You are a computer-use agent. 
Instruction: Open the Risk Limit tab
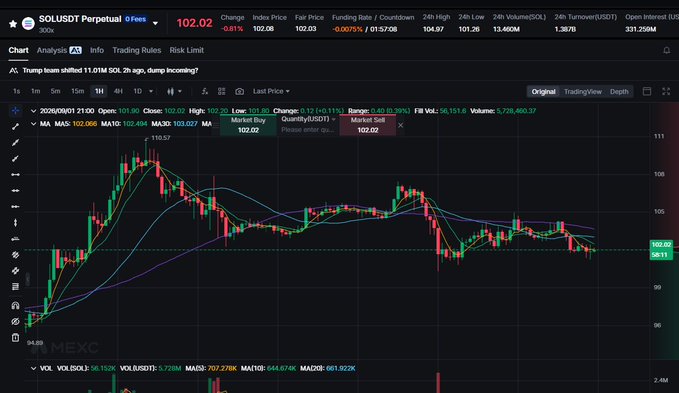coord(186,50)
